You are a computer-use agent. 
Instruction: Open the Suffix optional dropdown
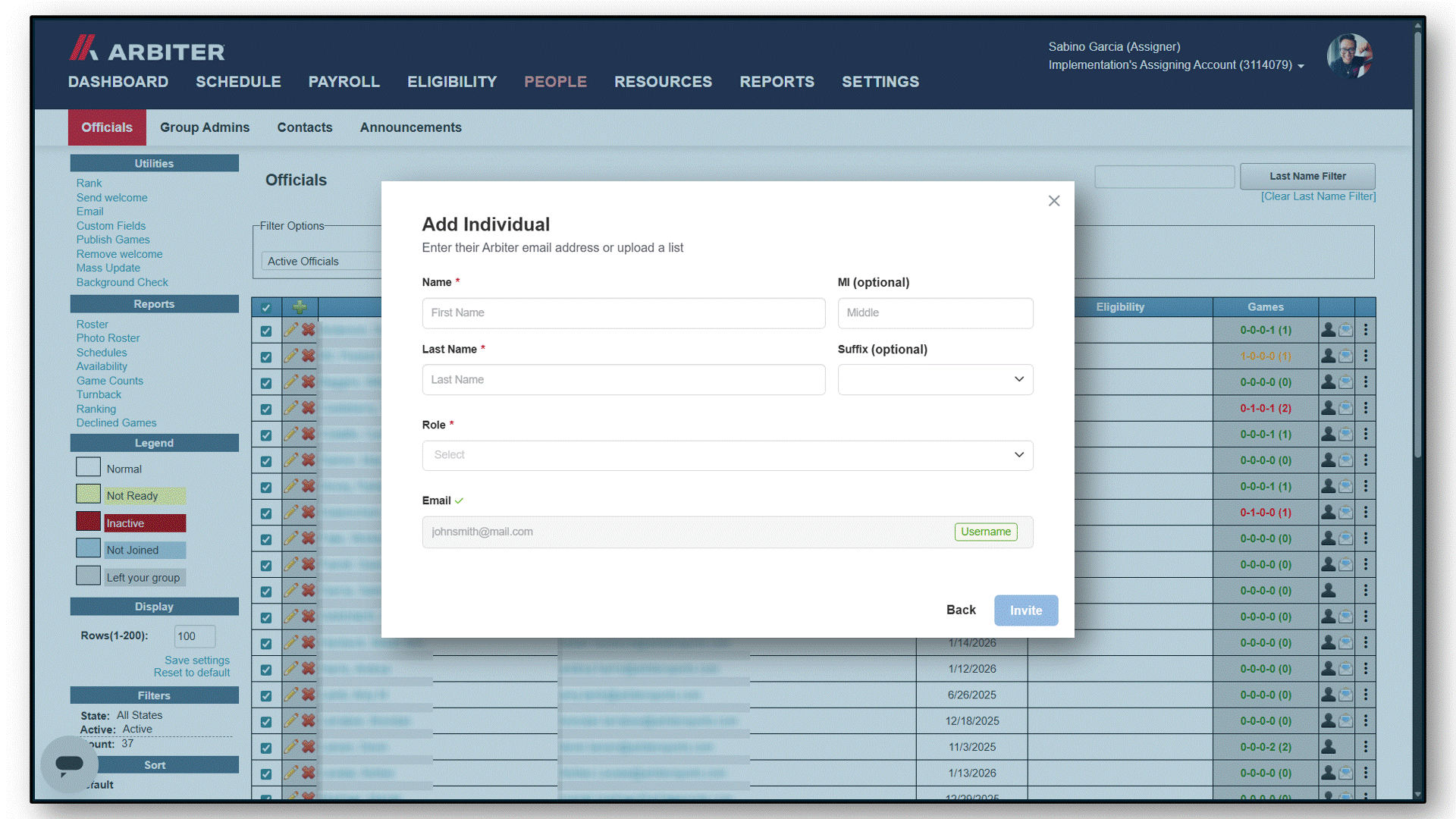pos(935,379)
